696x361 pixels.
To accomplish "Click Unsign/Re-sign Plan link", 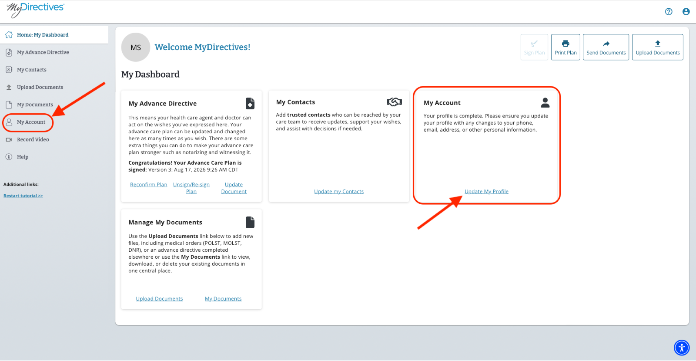I will click(191, 188).
